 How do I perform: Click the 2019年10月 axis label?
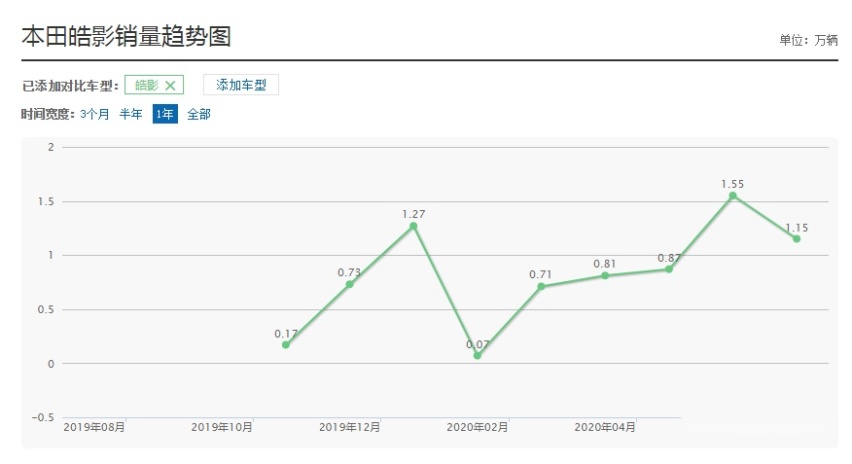[222, 427]
